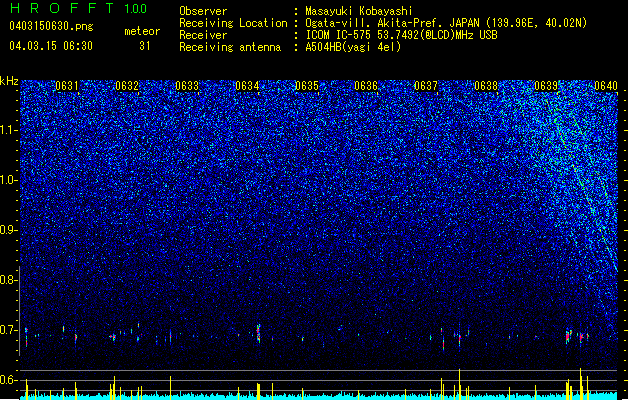The image size is (629, 400).
Task: Click the 0636 time marker
Action: 366,86
